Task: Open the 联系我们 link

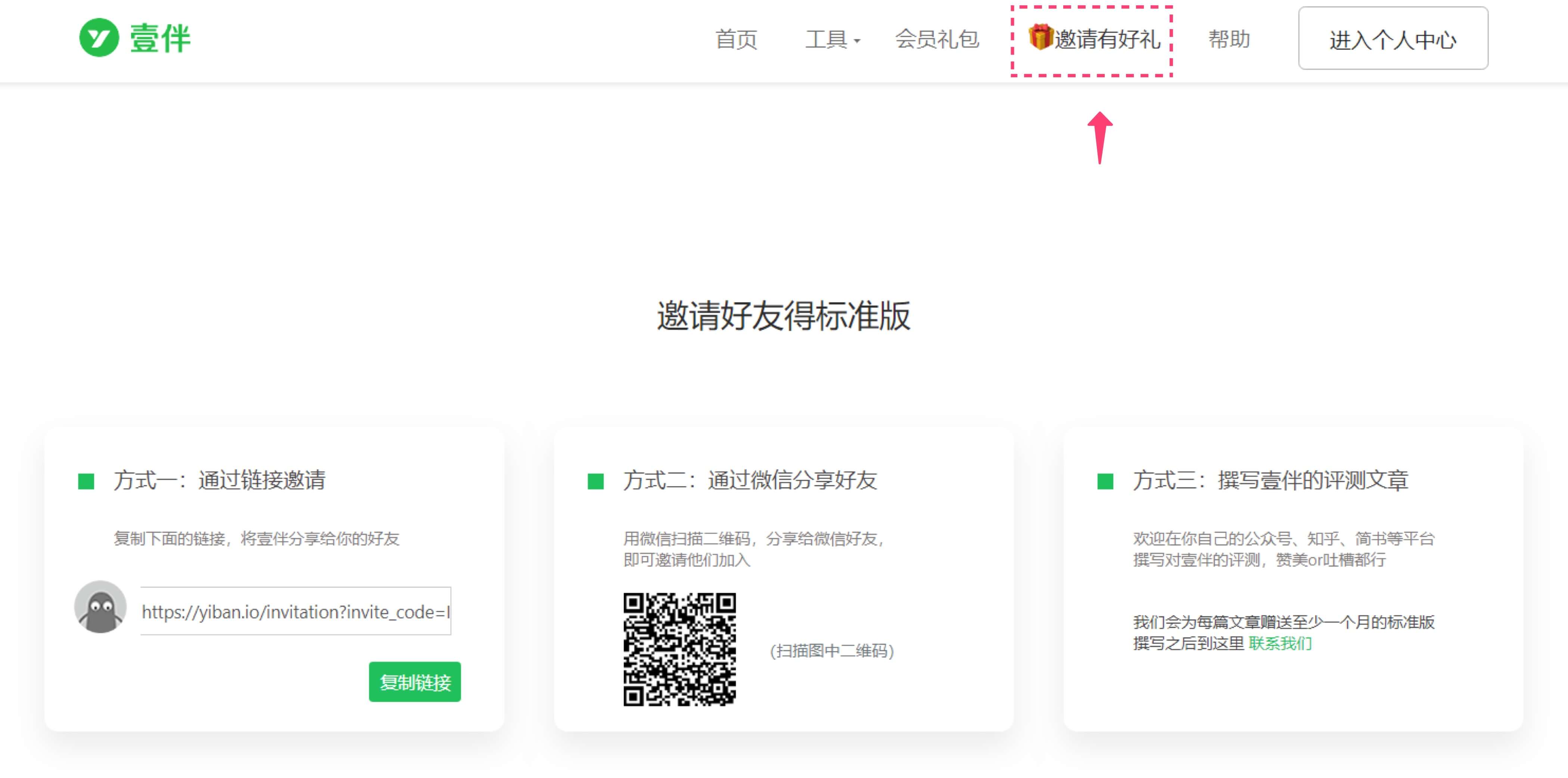Action: (x=1280, y=643)
